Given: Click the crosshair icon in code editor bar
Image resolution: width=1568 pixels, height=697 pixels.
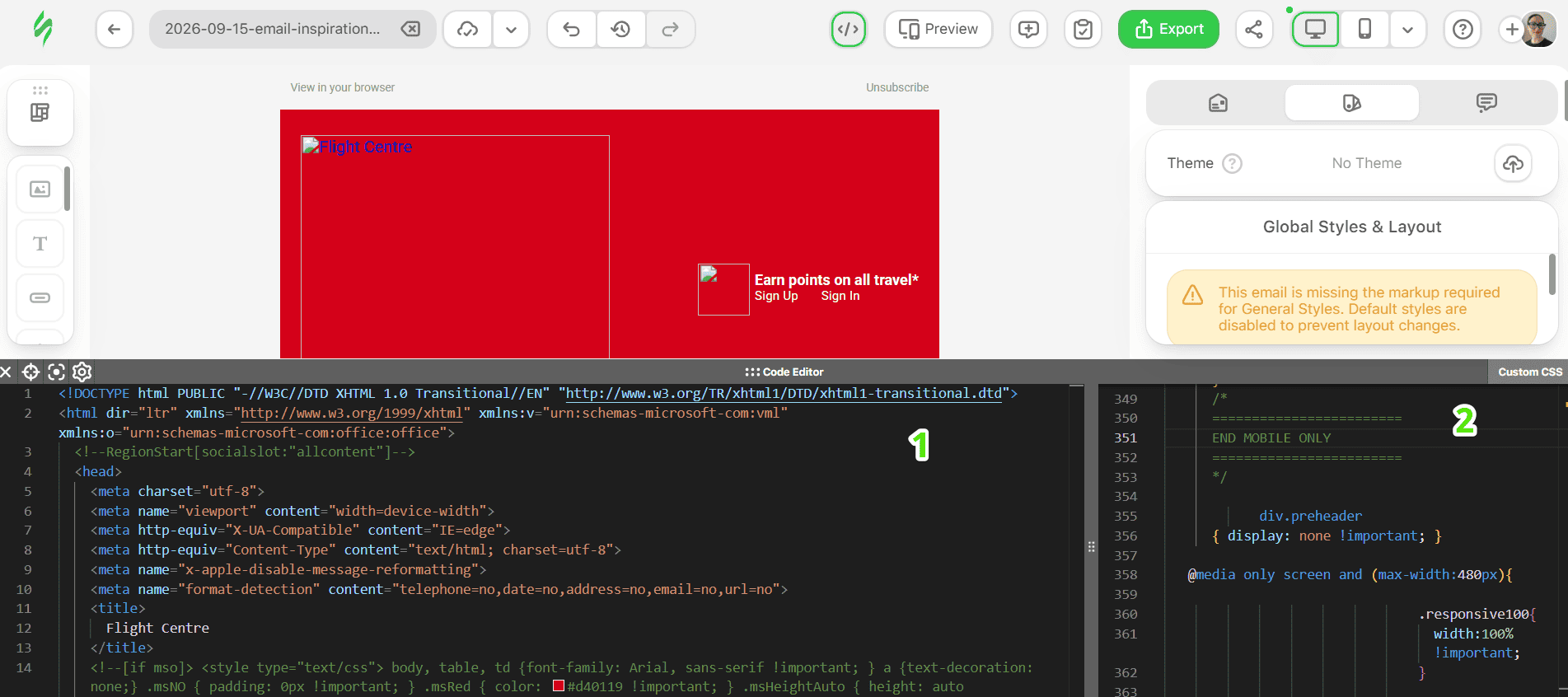Looking at the screenshot, I should pyautogui.click(x=30, y=372).
